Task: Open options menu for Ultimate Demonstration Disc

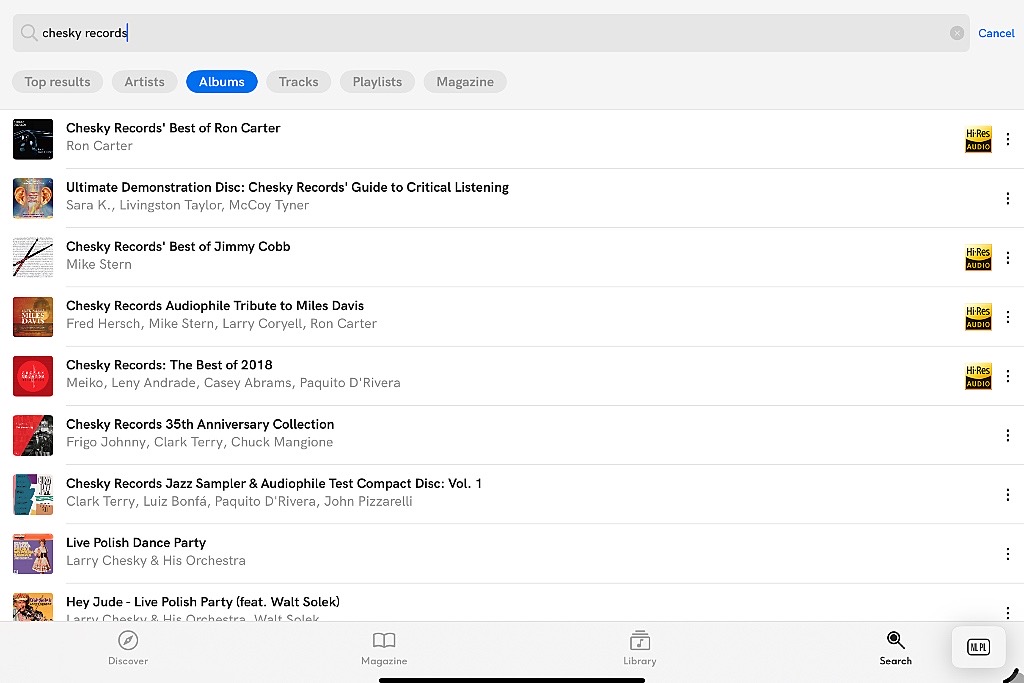Action: tap(1008, 199)
